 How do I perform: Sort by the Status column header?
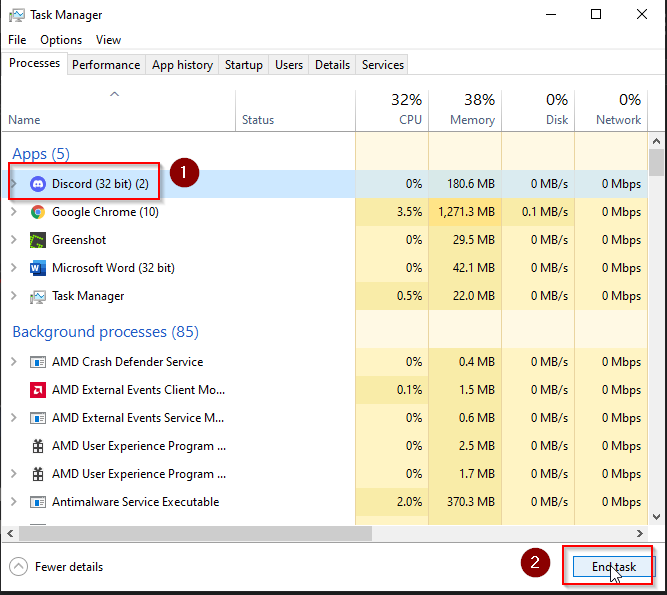click(295, 111)
